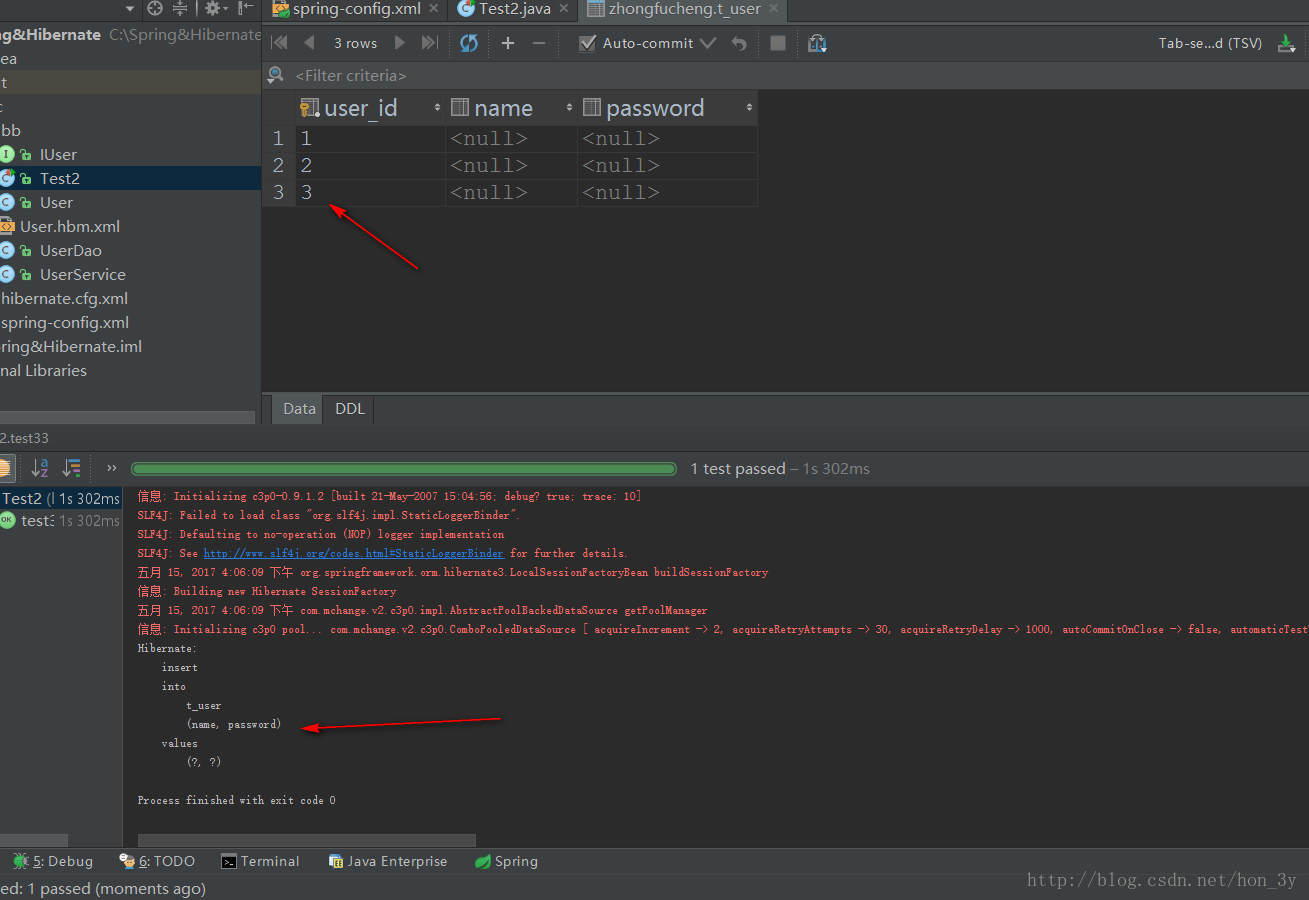Click the scroll from source target icon
Screen dimensions: 1309x900
coord(155,8)
